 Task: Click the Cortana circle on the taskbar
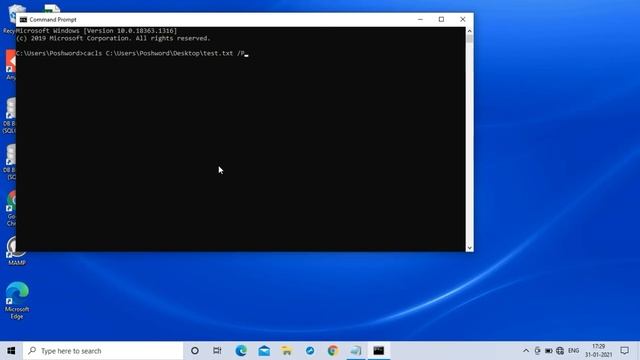click(195, 351)
